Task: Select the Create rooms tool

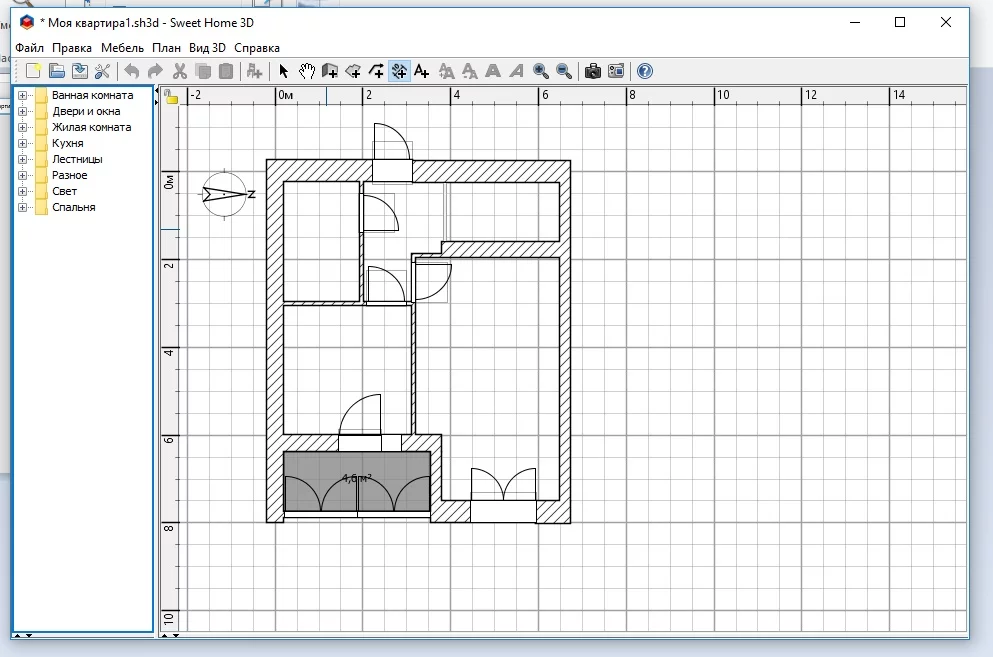Action: click(353, 71)
